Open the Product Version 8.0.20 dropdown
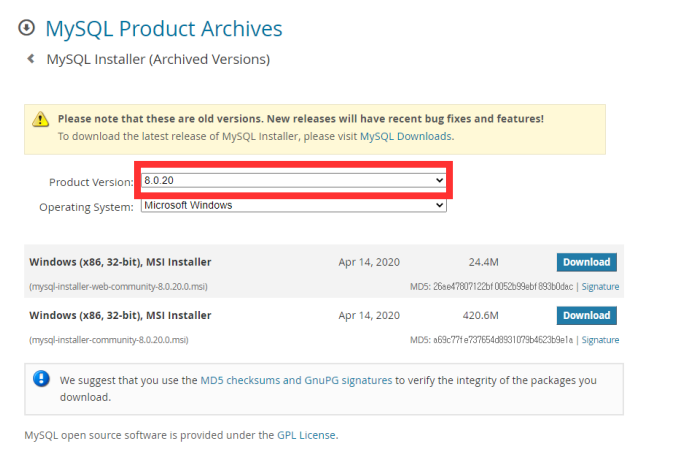The image size is (686, 449). tap(294, 180)
